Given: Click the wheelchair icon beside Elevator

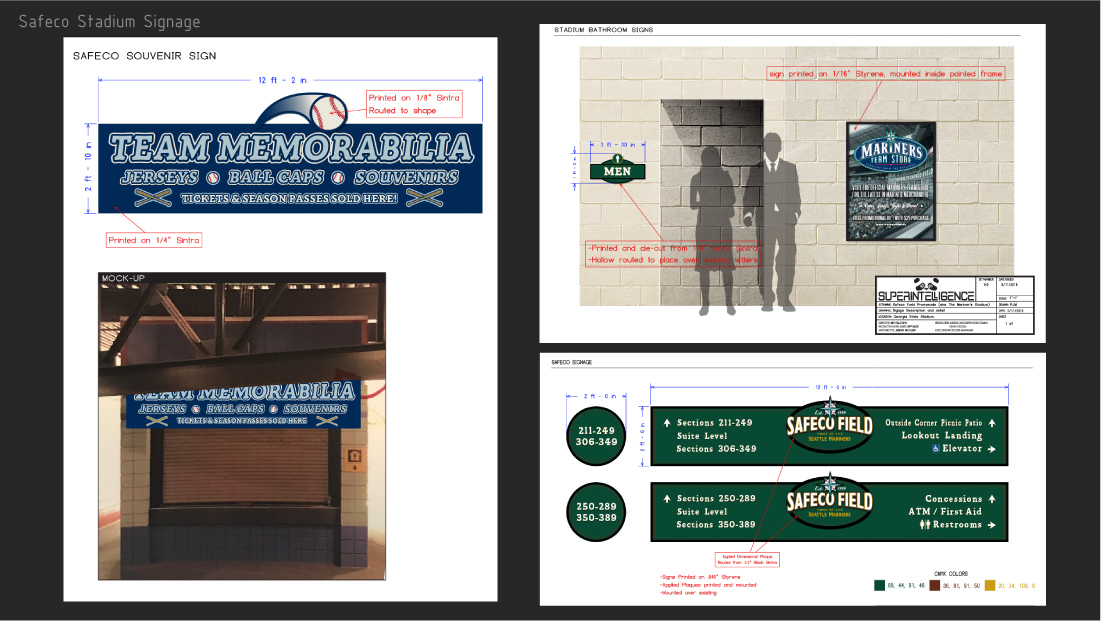Looking at the screenshot, I should [x=936, y=448].
